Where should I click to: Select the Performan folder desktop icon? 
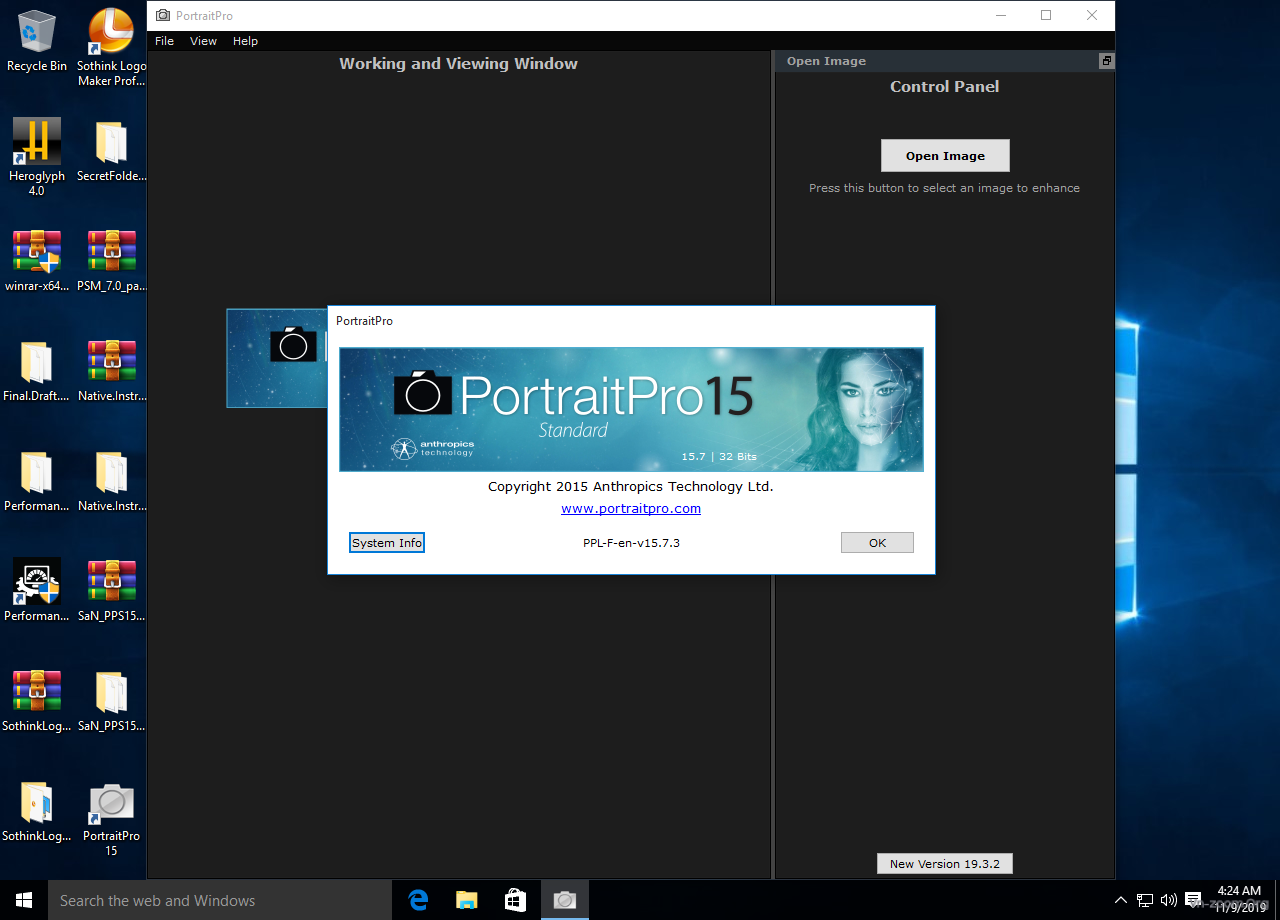pyautogui.click(x=37, y=482)
